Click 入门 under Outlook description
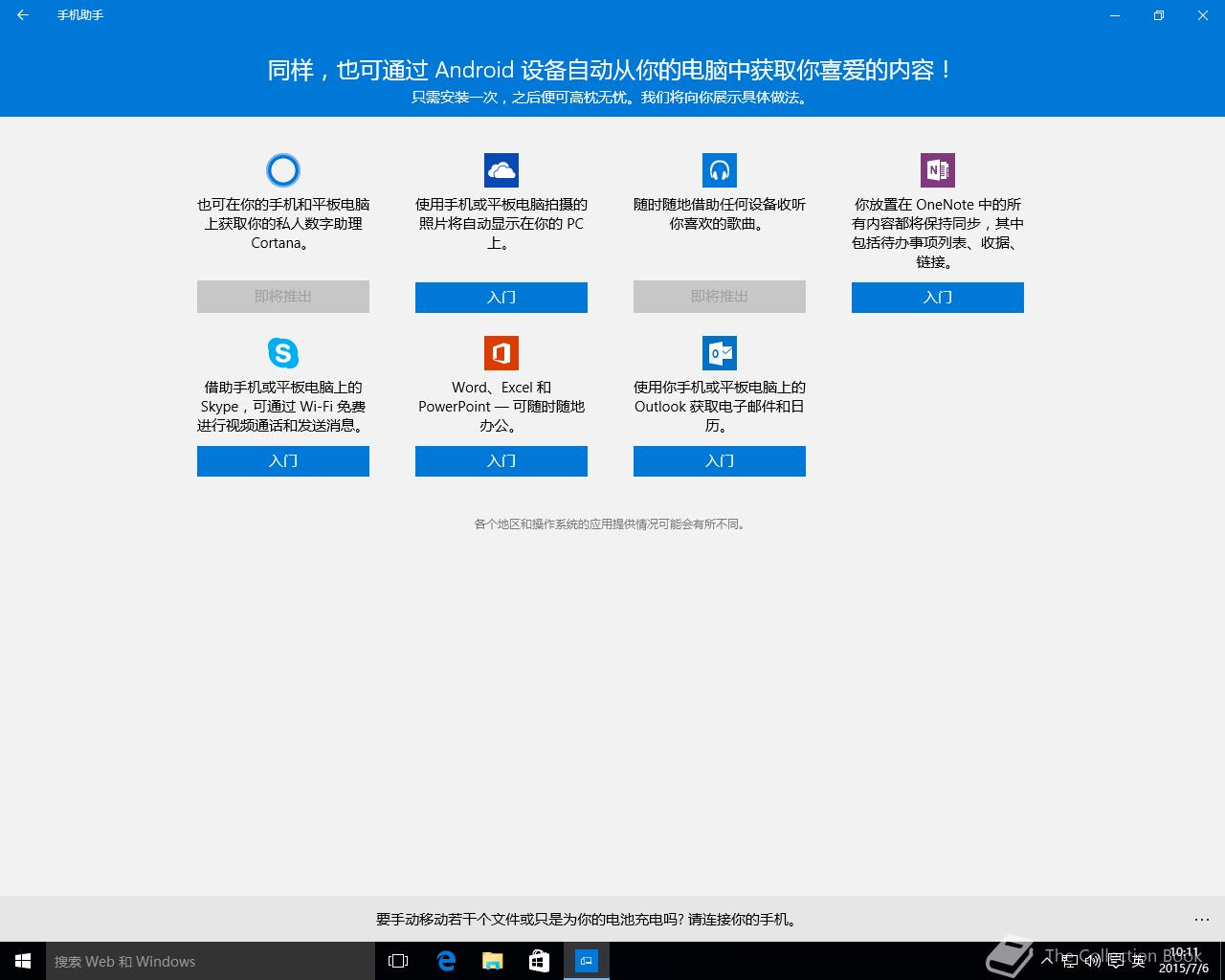This screenshot has height=980, width=1225. 720,461
